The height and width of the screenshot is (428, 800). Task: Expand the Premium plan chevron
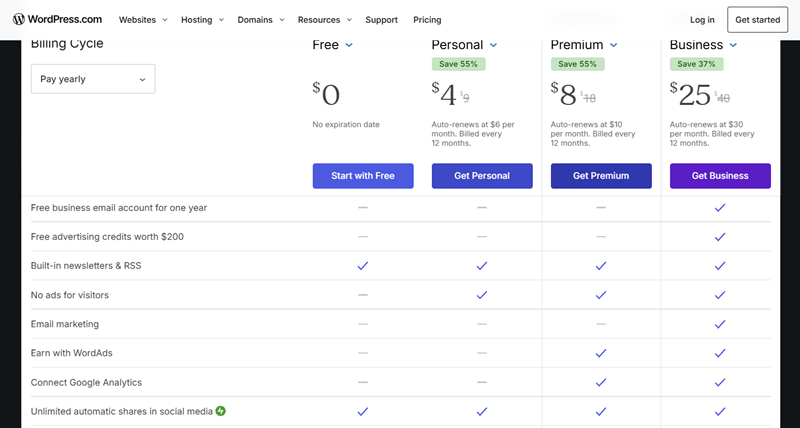pyautogui.click(x=614, y=45)
